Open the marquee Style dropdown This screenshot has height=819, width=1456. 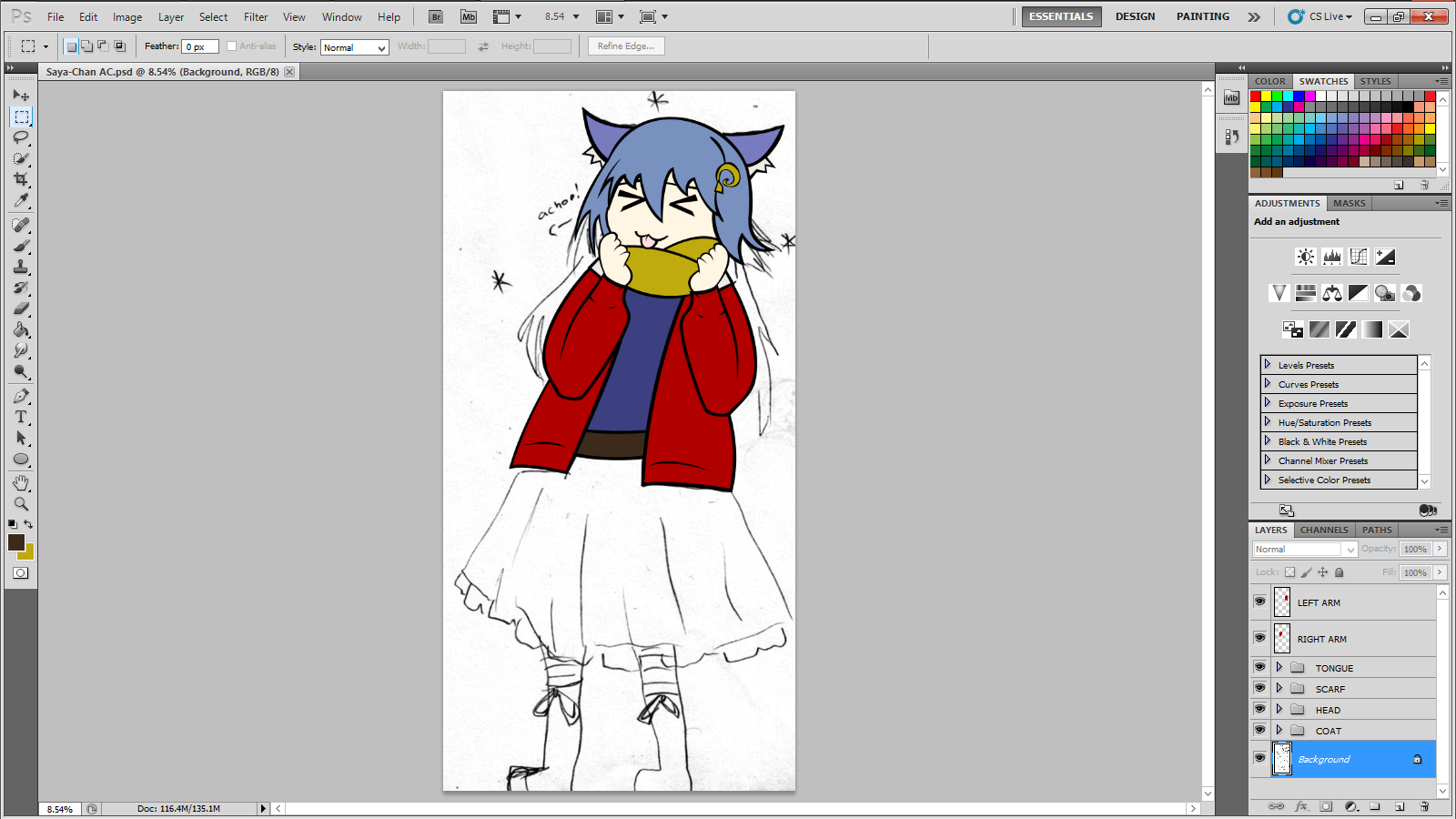(355, 47)
